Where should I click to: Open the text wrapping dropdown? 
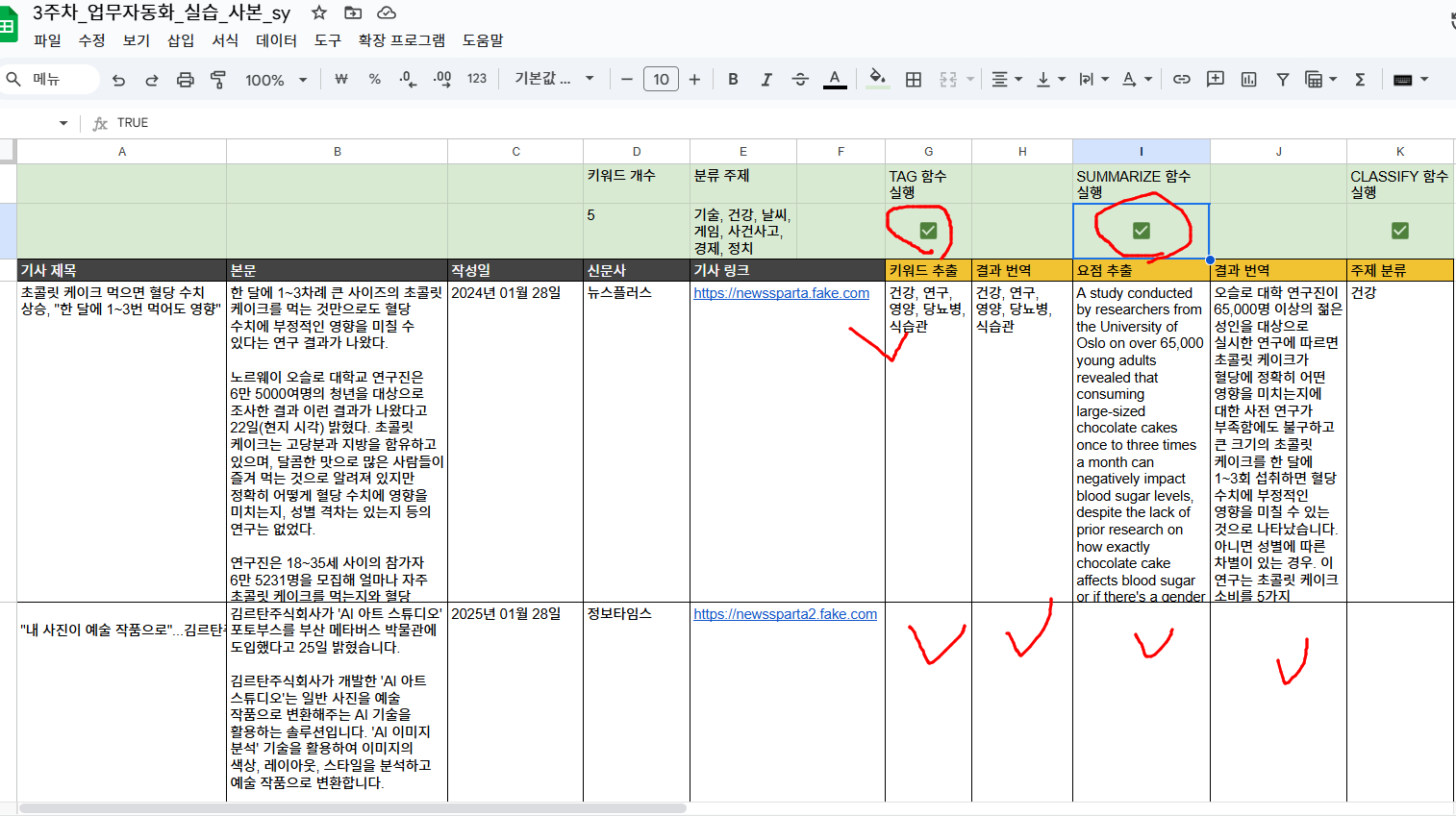pyautogui.click(x=1094, y=79)
